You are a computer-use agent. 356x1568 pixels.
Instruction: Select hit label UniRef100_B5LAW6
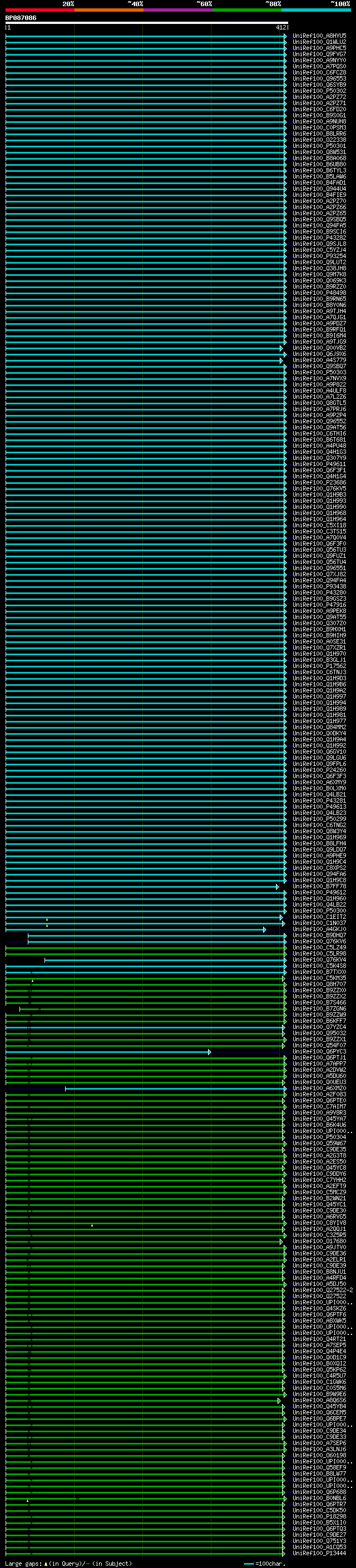pos(319,176)
